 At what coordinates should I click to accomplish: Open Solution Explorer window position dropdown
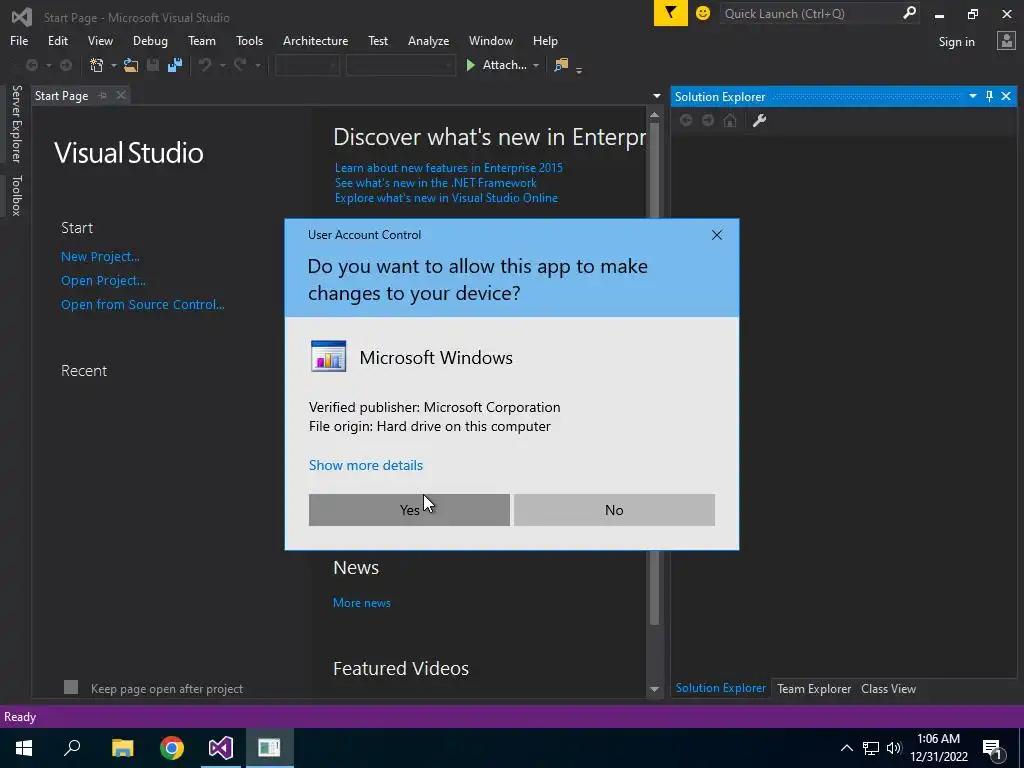click(x=972, y=96)
